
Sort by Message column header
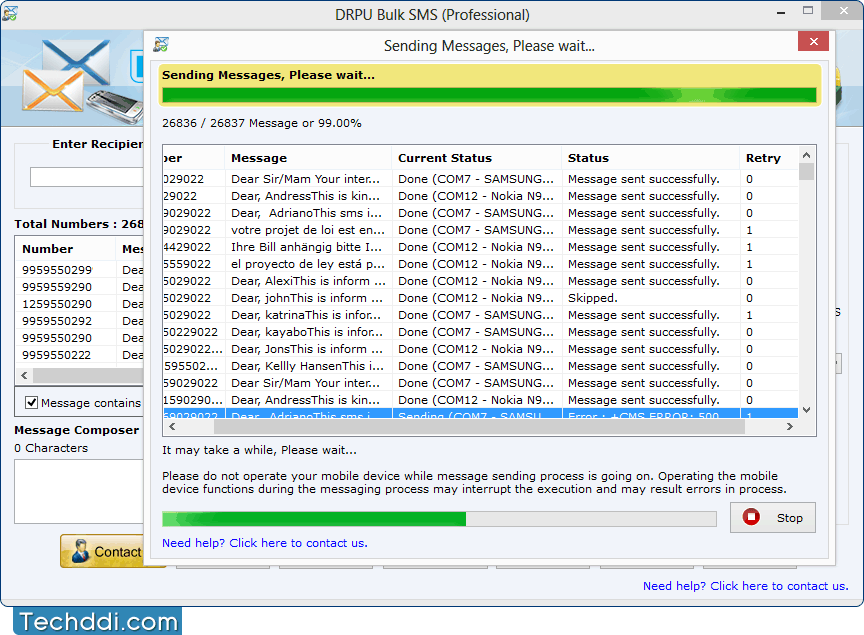[308, 158]
